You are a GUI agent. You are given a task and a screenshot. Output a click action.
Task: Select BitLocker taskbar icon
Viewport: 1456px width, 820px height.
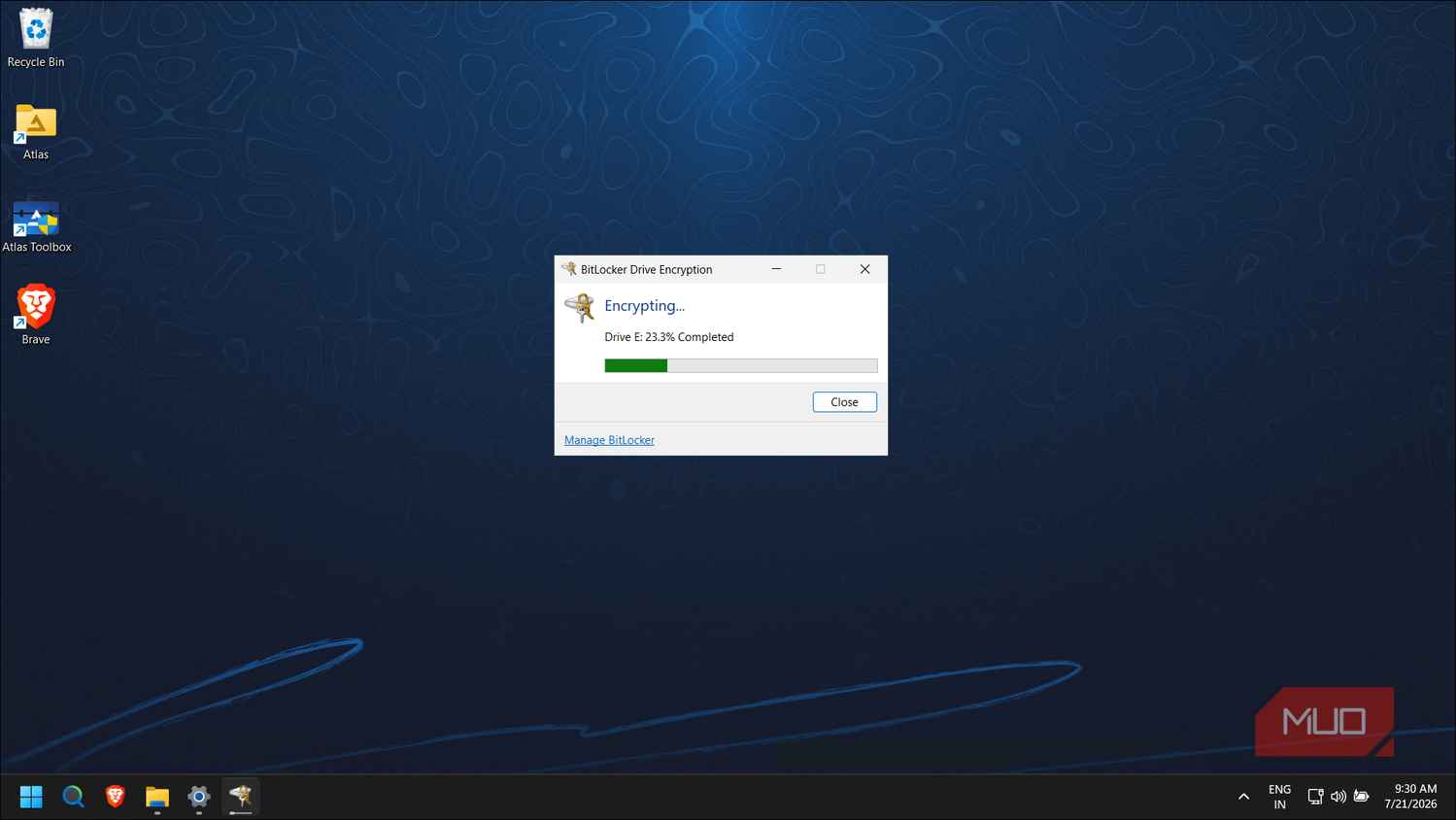pos(241,797)
